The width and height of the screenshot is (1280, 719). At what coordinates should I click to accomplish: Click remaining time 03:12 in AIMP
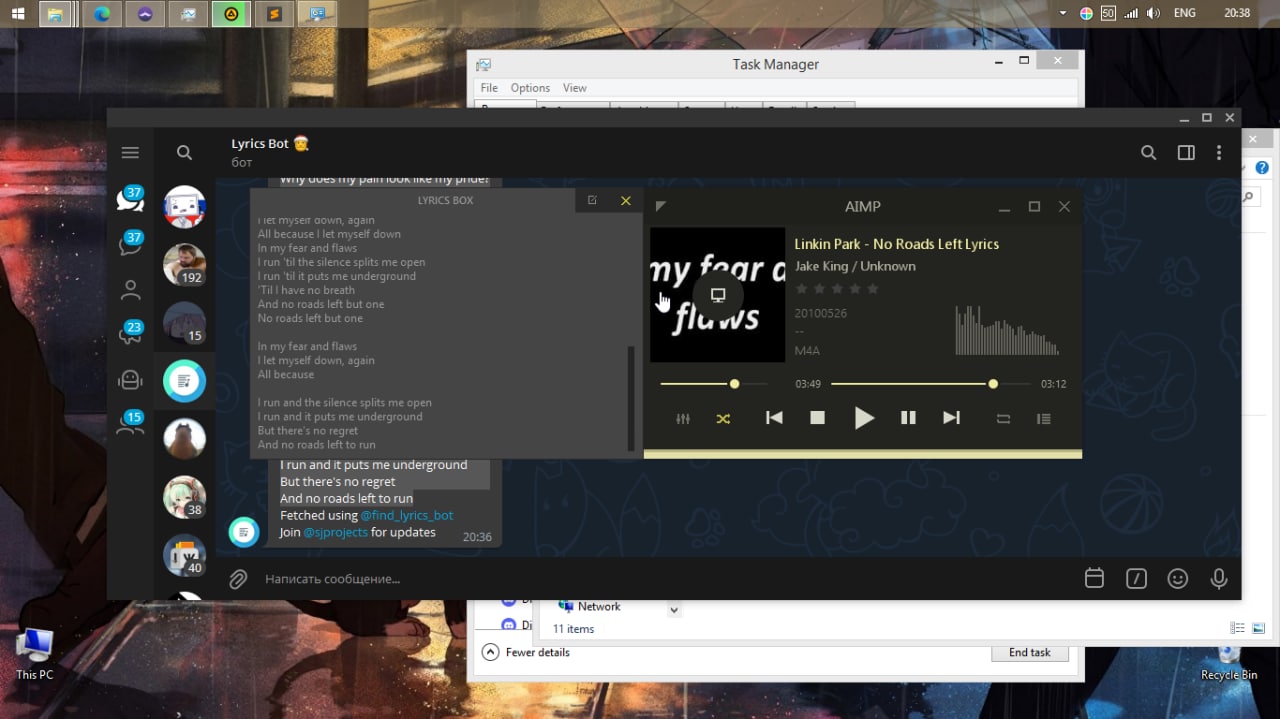[1053, 384]
